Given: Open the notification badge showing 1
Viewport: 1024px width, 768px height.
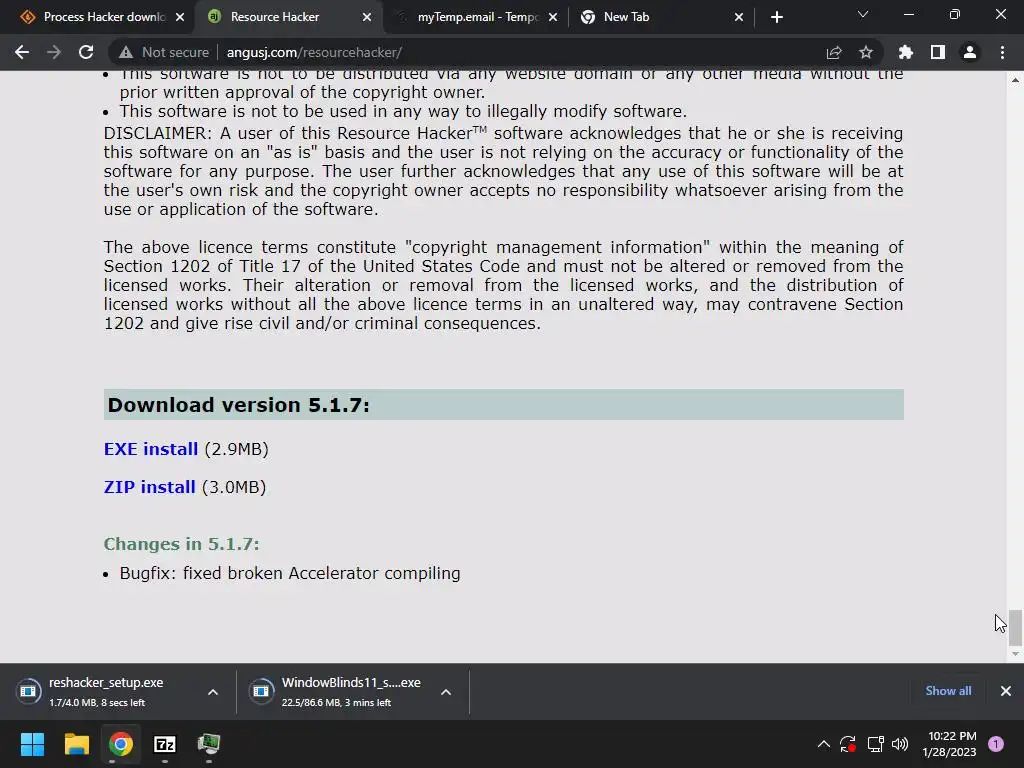Looking at the screenshot, I should tap(996, 744).
